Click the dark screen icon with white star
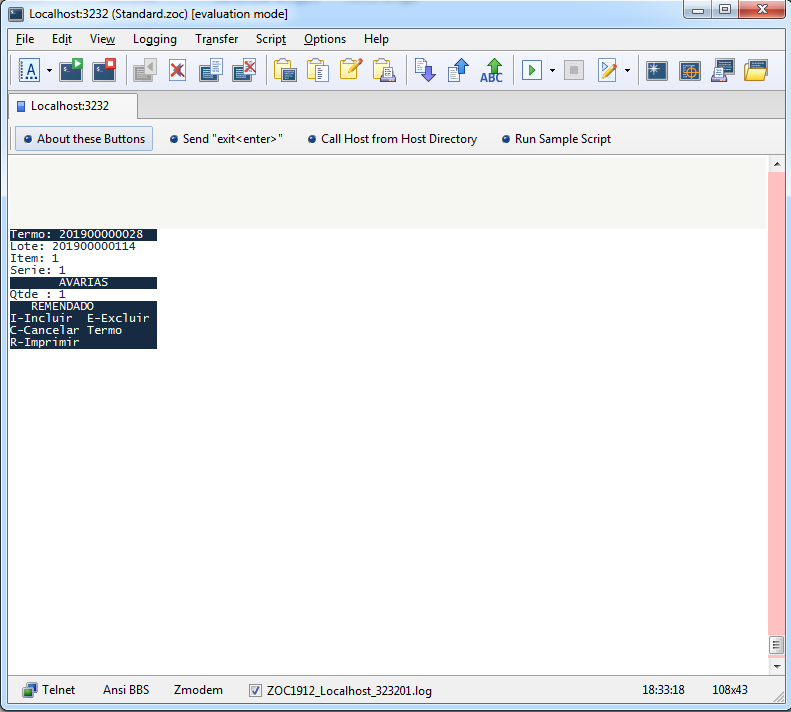This screenshot has height=712, width=791. [x=656, y=71]
